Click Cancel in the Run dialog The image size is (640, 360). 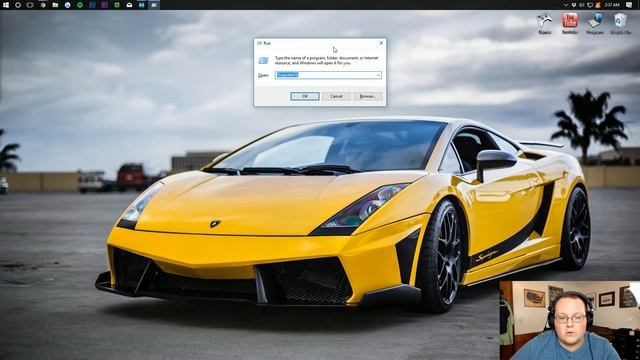click(x=336, y=96)
